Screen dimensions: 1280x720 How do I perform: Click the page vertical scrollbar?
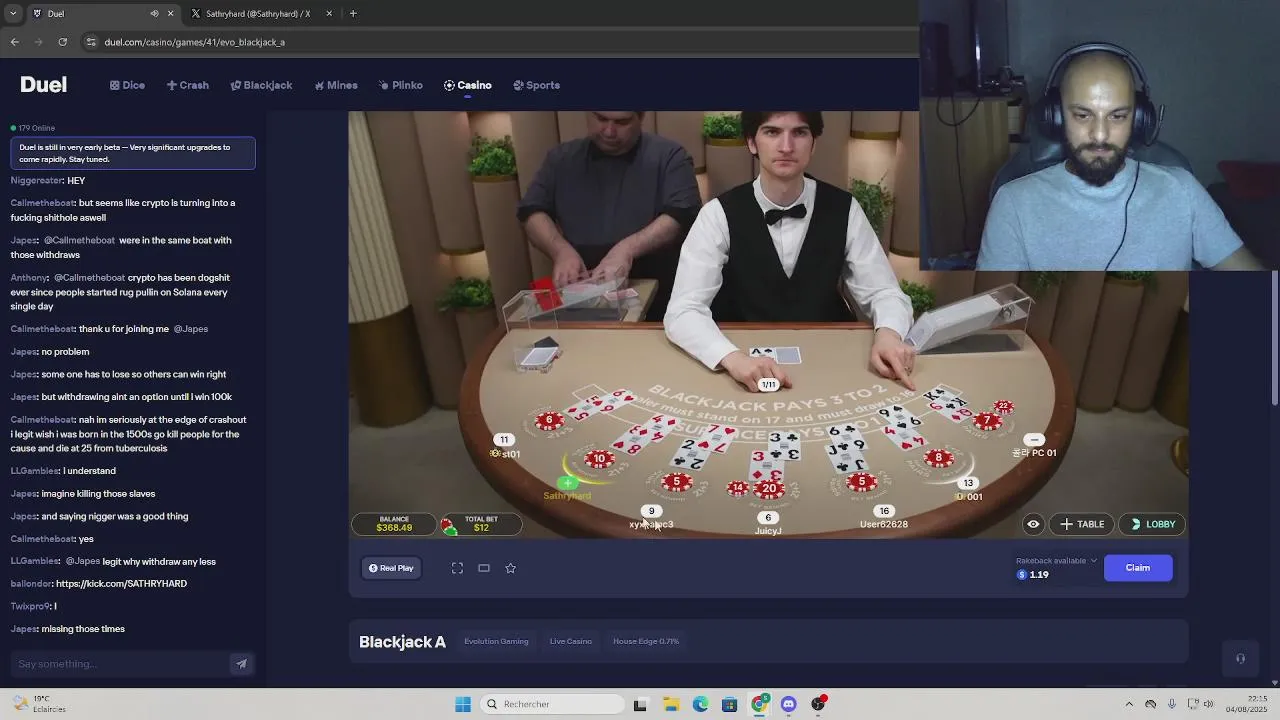(1275, 340)
